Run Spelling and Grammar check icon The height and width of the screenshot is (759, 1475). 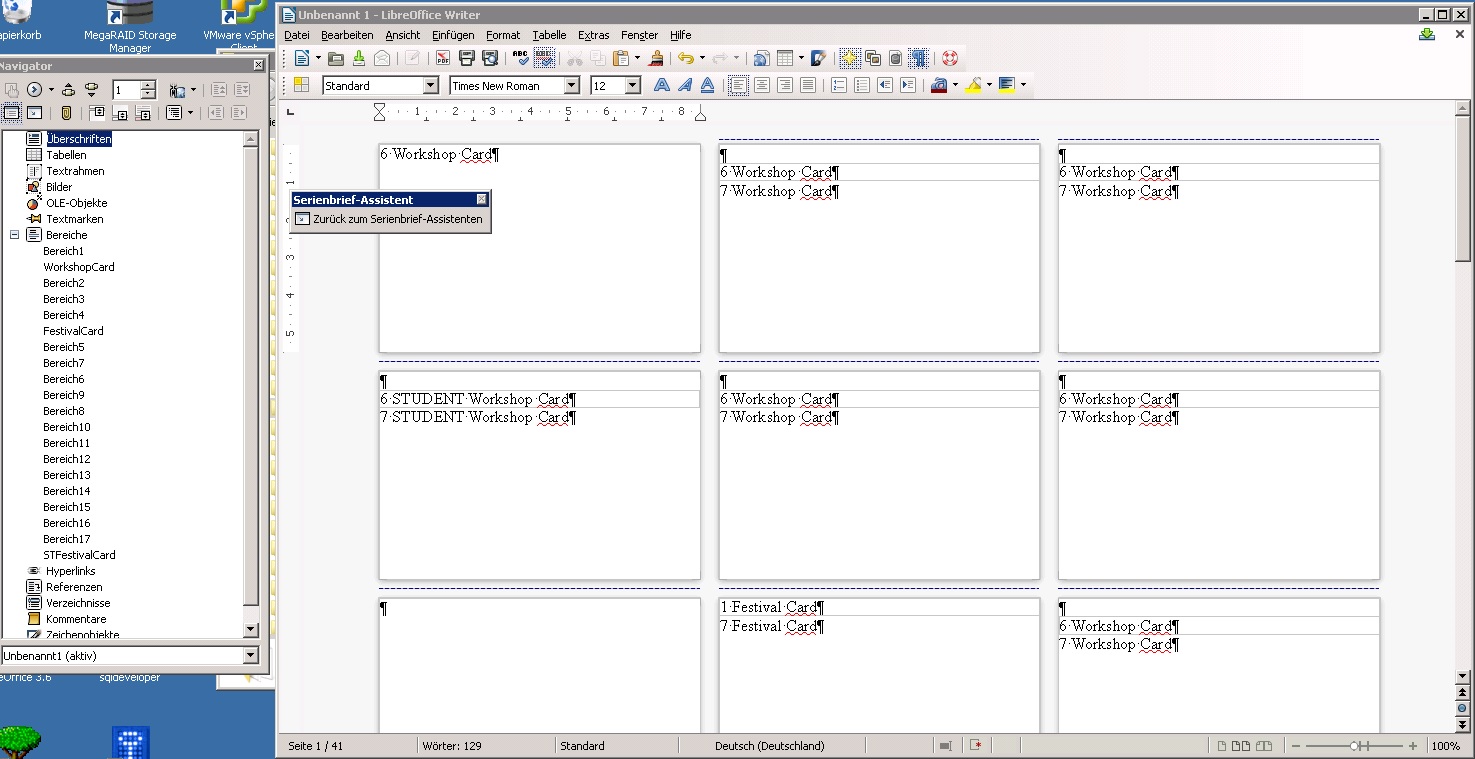pos(520,58)
